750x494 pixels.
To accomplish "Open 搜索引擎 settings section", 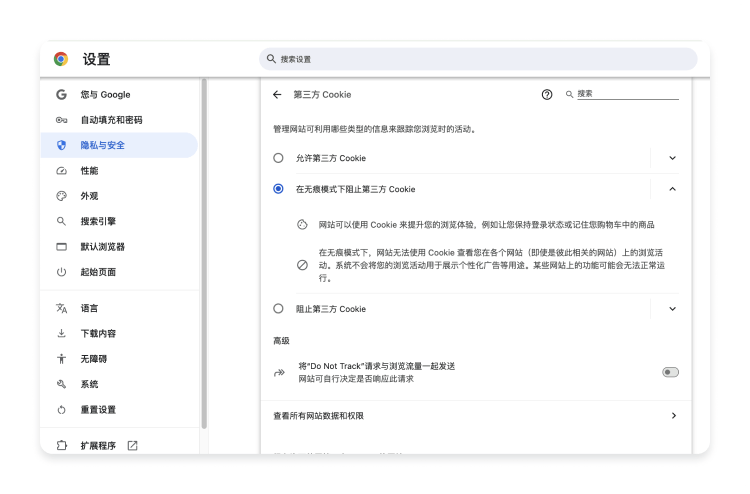I will (119, 221).
